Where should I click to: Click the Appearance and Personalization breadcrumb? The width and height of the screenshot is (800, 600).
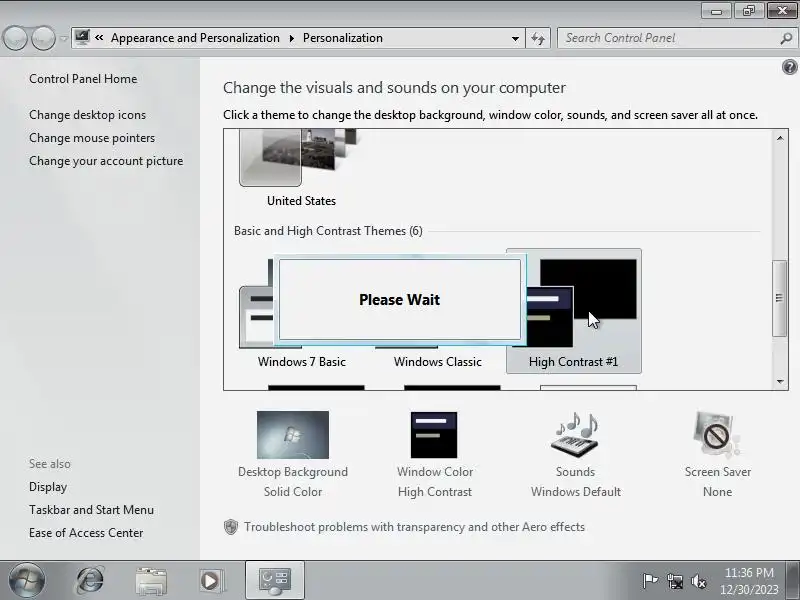[x=195, y=38]
